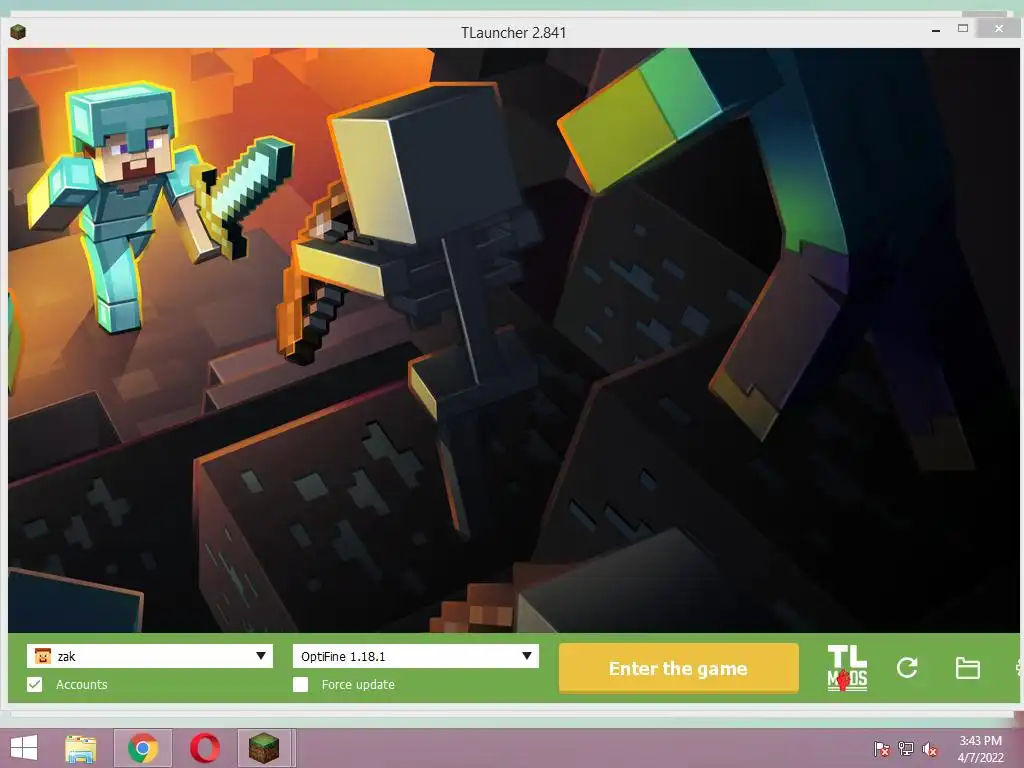Click the TLauncher title bar block icon
The width and height of the screenshot is (1024, 768).
[x=18, y=31]
